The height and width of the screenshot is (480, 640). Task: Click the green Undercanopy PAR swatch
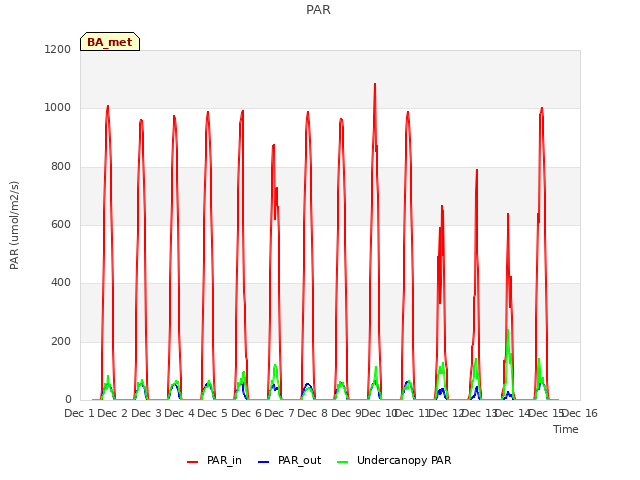342,462
